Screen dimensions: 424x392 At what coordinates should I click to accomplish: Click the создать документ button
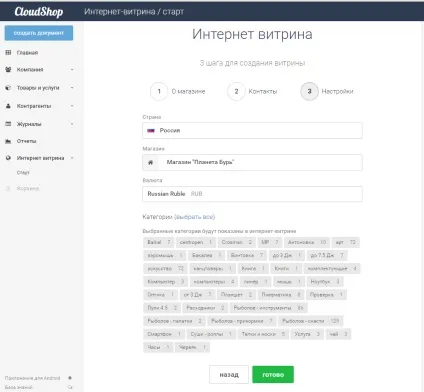point(39,33)
